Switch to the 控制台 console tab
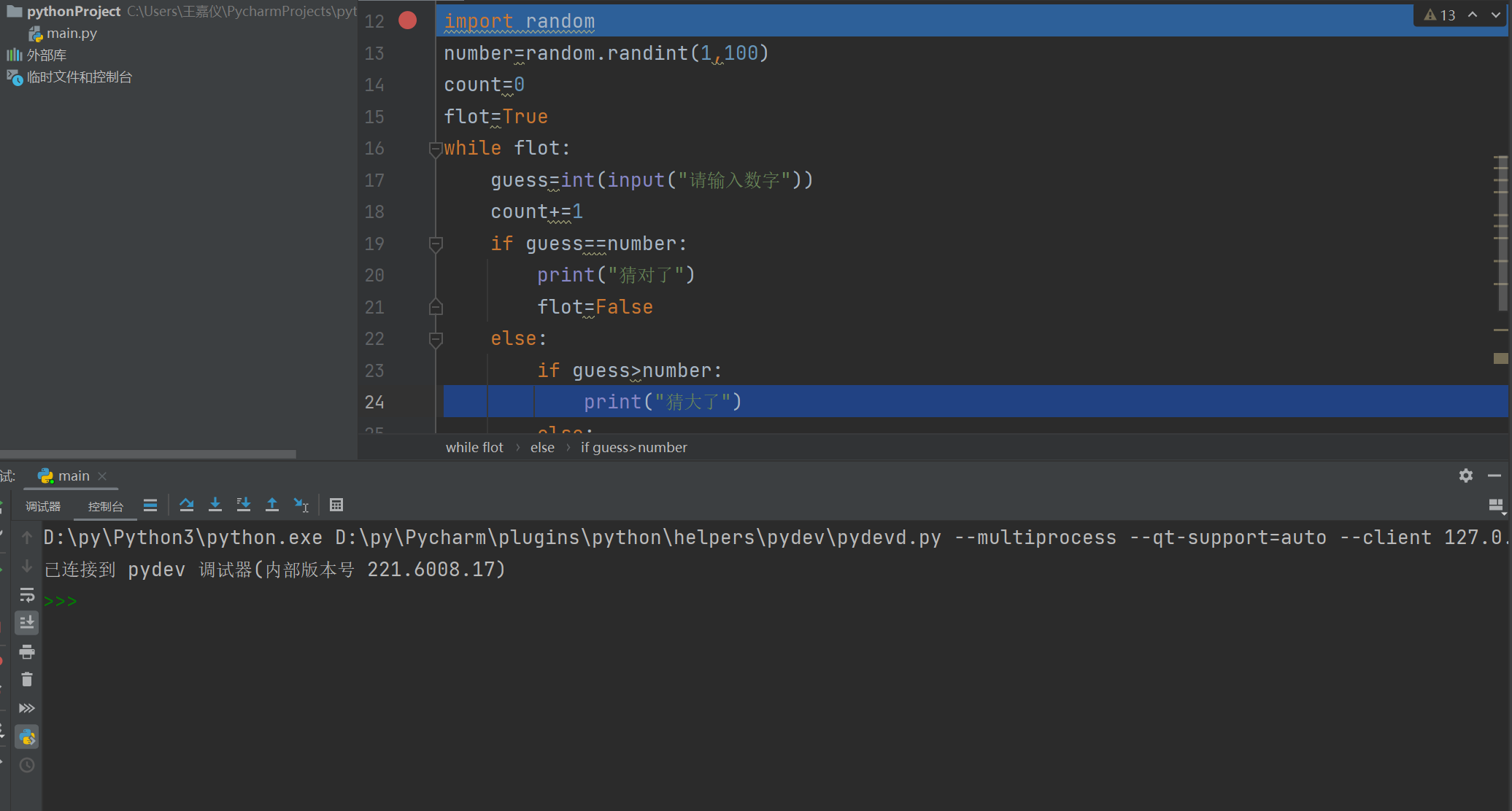 (x=106, y=506)
